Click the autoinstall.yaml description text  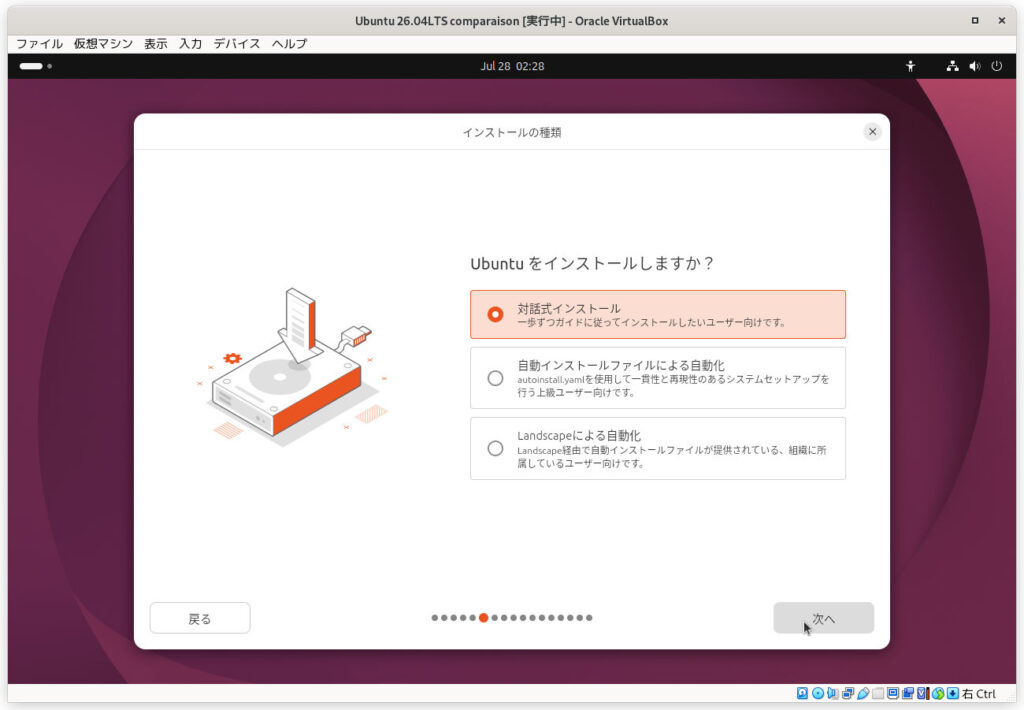(673, 385)
